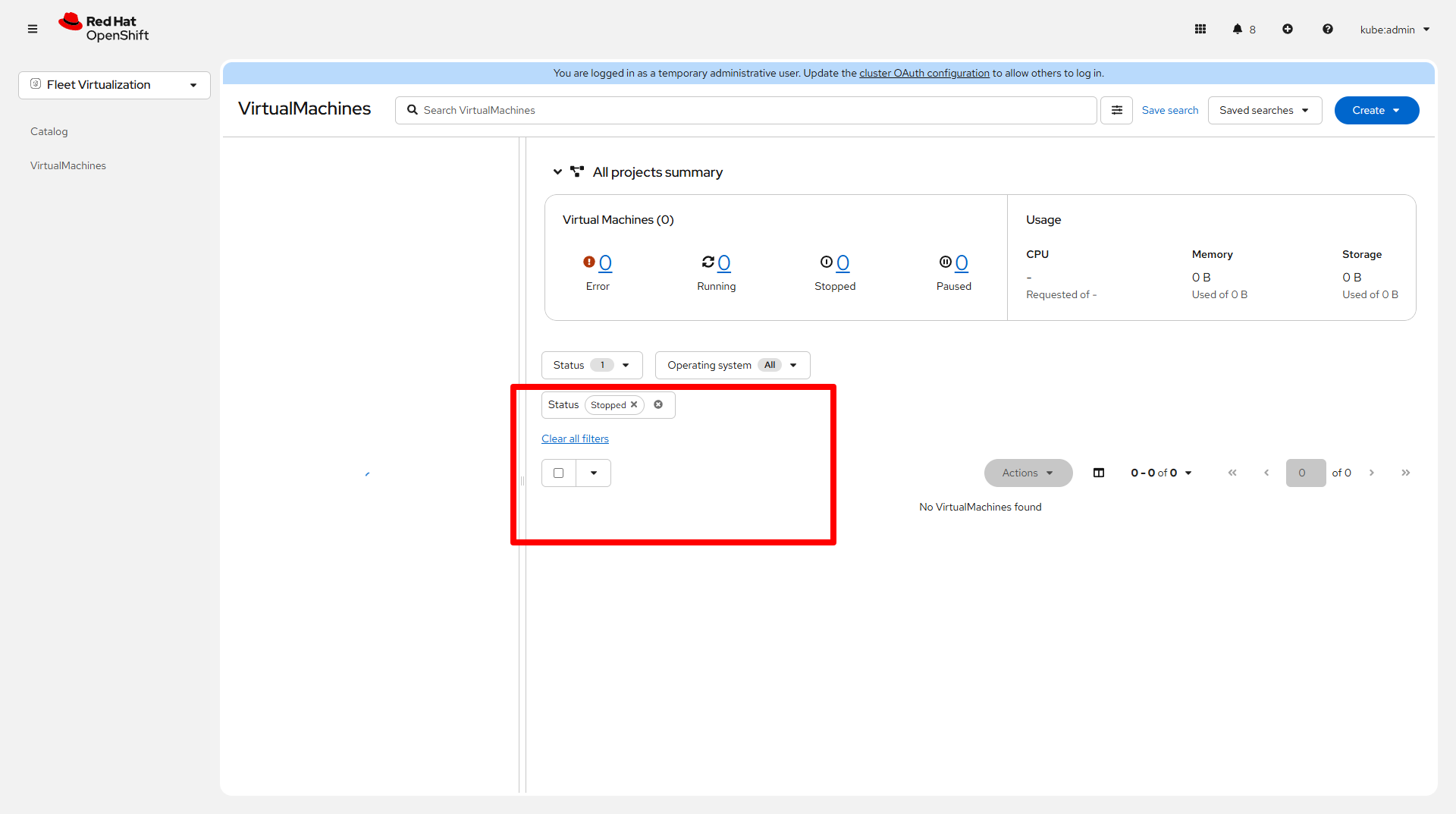
Task: Open advanced search filter options icon
Action: tap(1117, 110)
